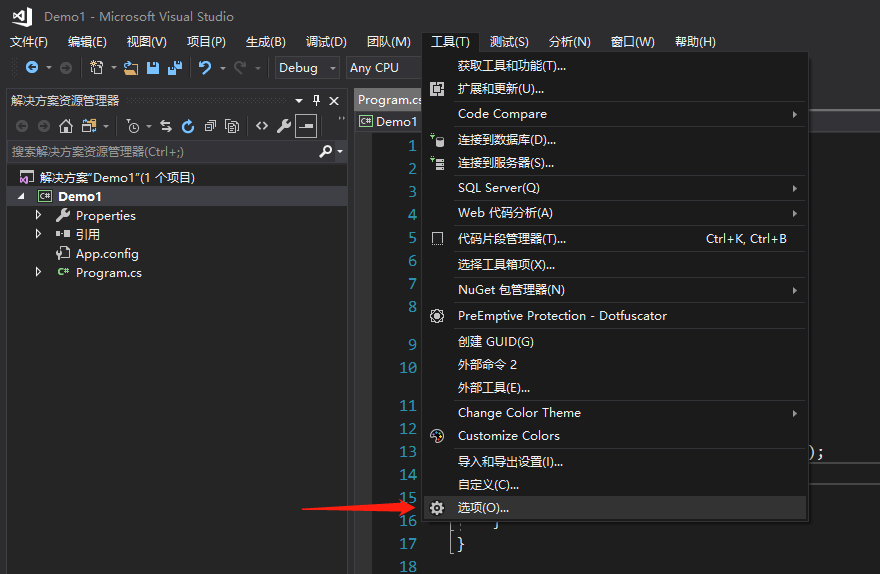Click the Open File folder icon
This screenshot has height=574, width=880.
131,68
